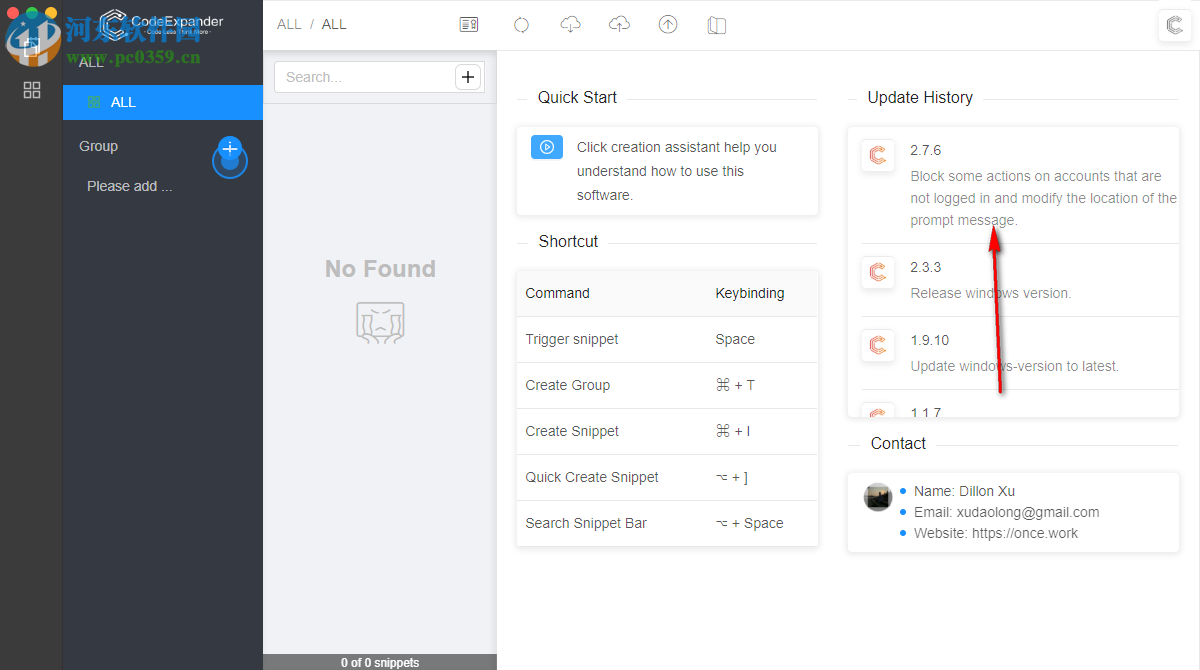This screenshot has width=1200, height=670.
Task: Click the cloud upload icon
Action: pyautogui.click(x=619, y=25)
